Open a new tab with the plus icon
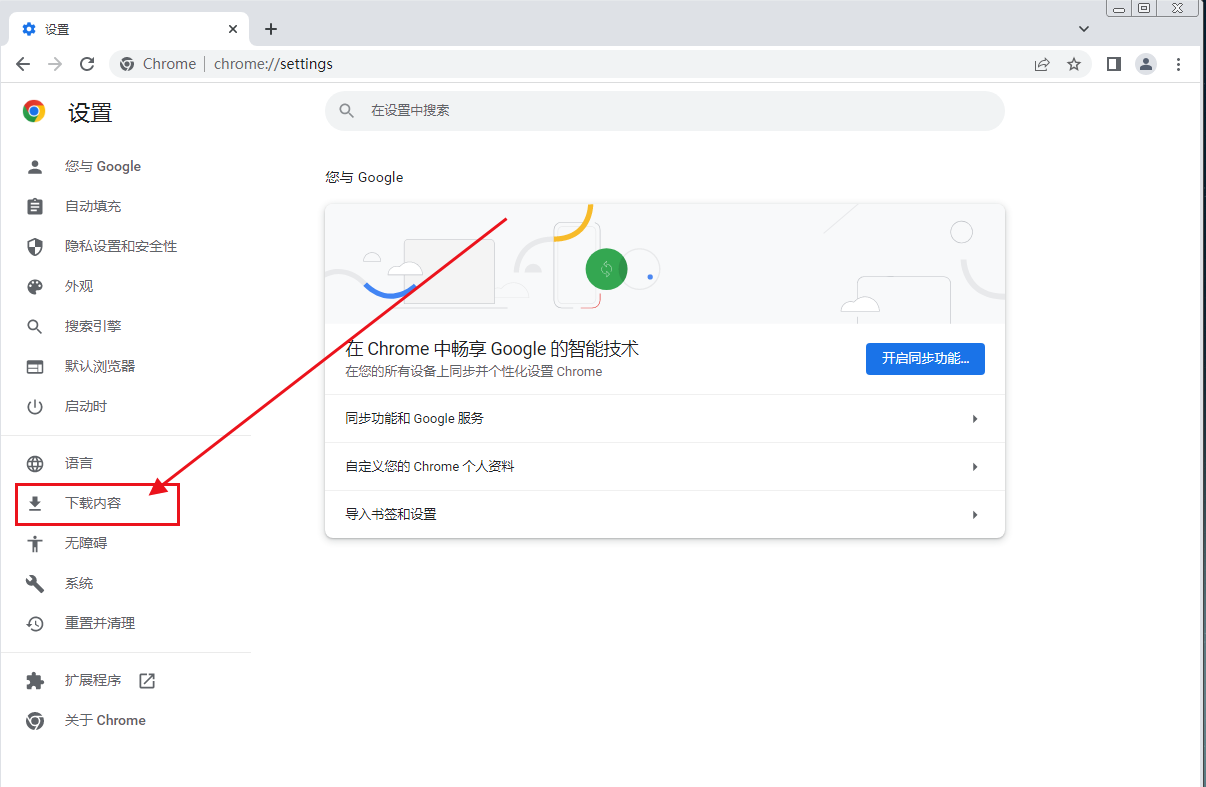This screenshot has height=787, width=1206. pos(271,29)
